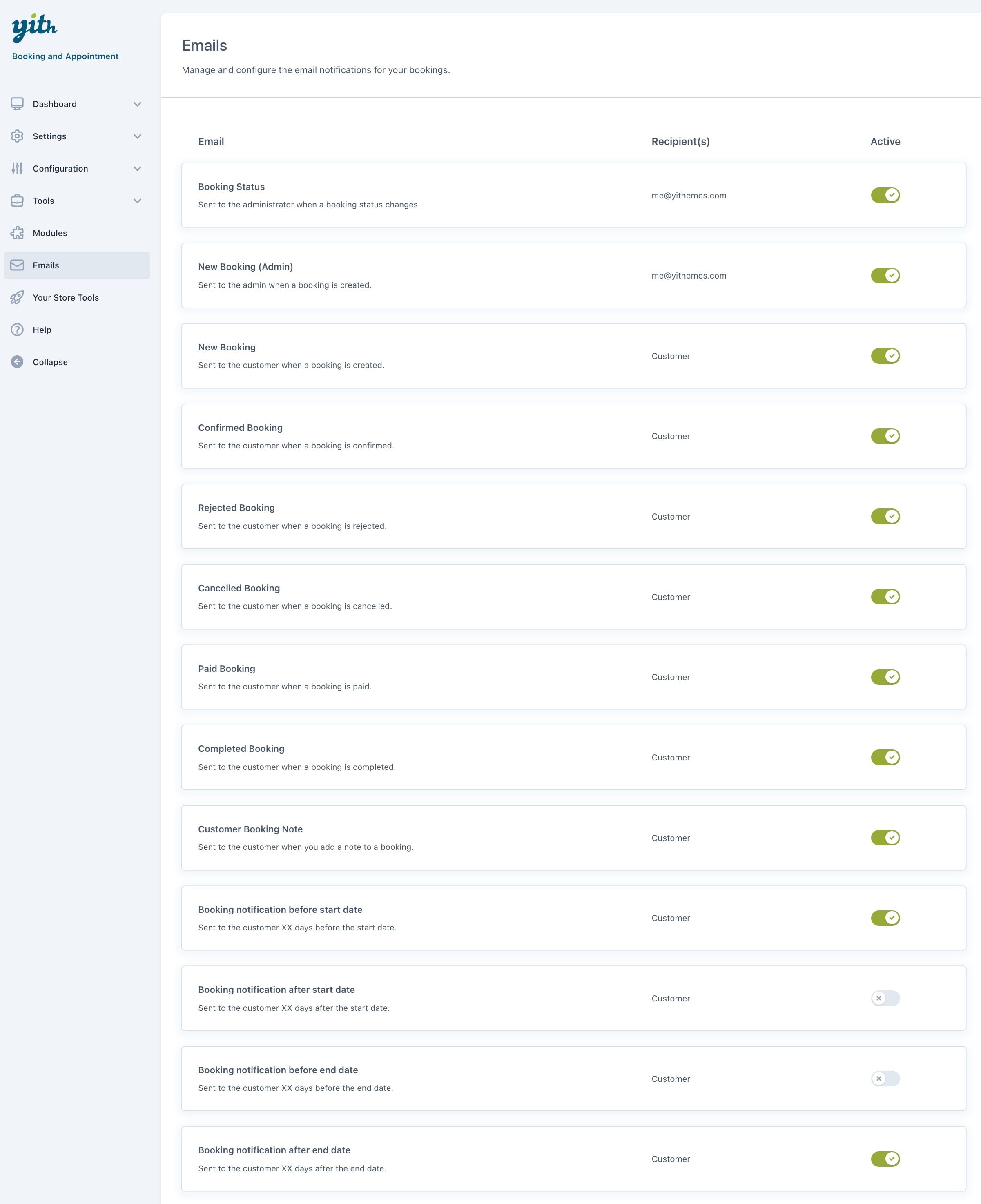Screen dimensions: 981x1204
Task: Turn on Booking notification before end date
Action: 885,1079
